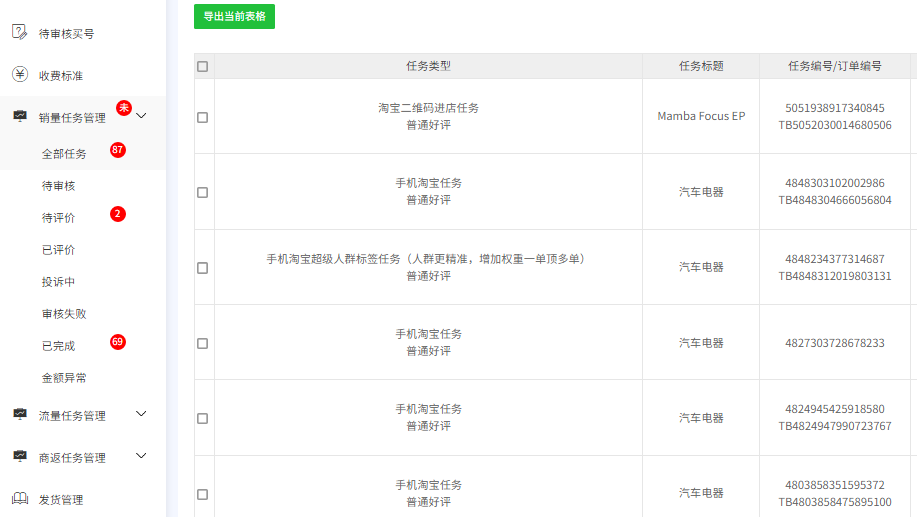Click the 发货管理 book icon
This screenshot has width=917, height=517.
19,499
